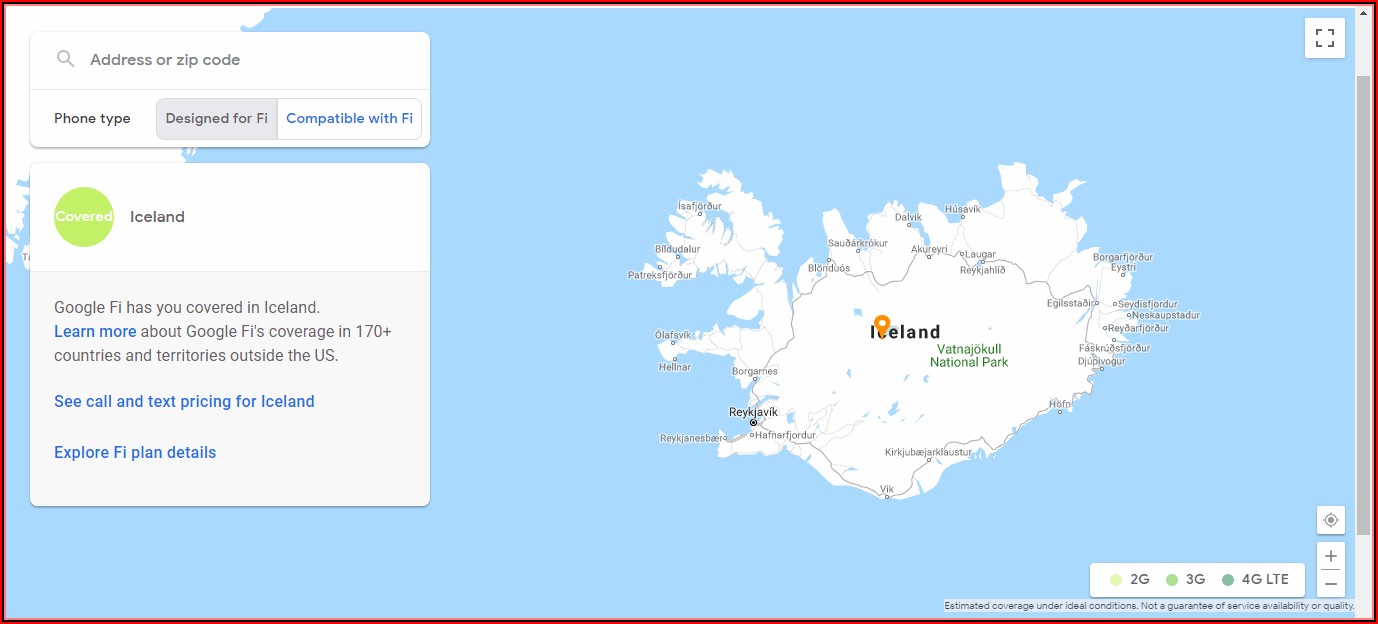Click Hellnar label on the map
Image resolution: width=1378 pixels, height=624 pixels.
pyautogui.click(x=675, y=367)
